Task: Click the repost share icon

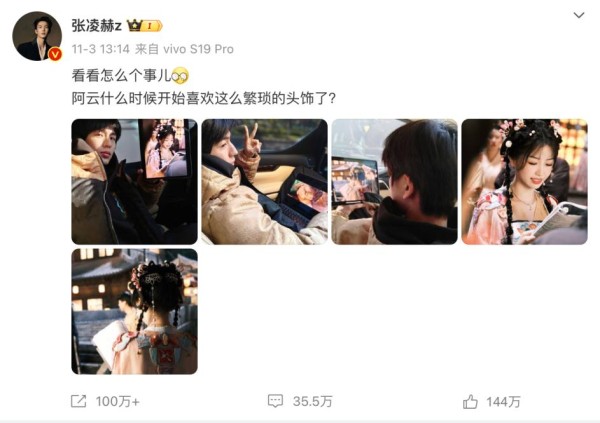Action: pos(79,401)
